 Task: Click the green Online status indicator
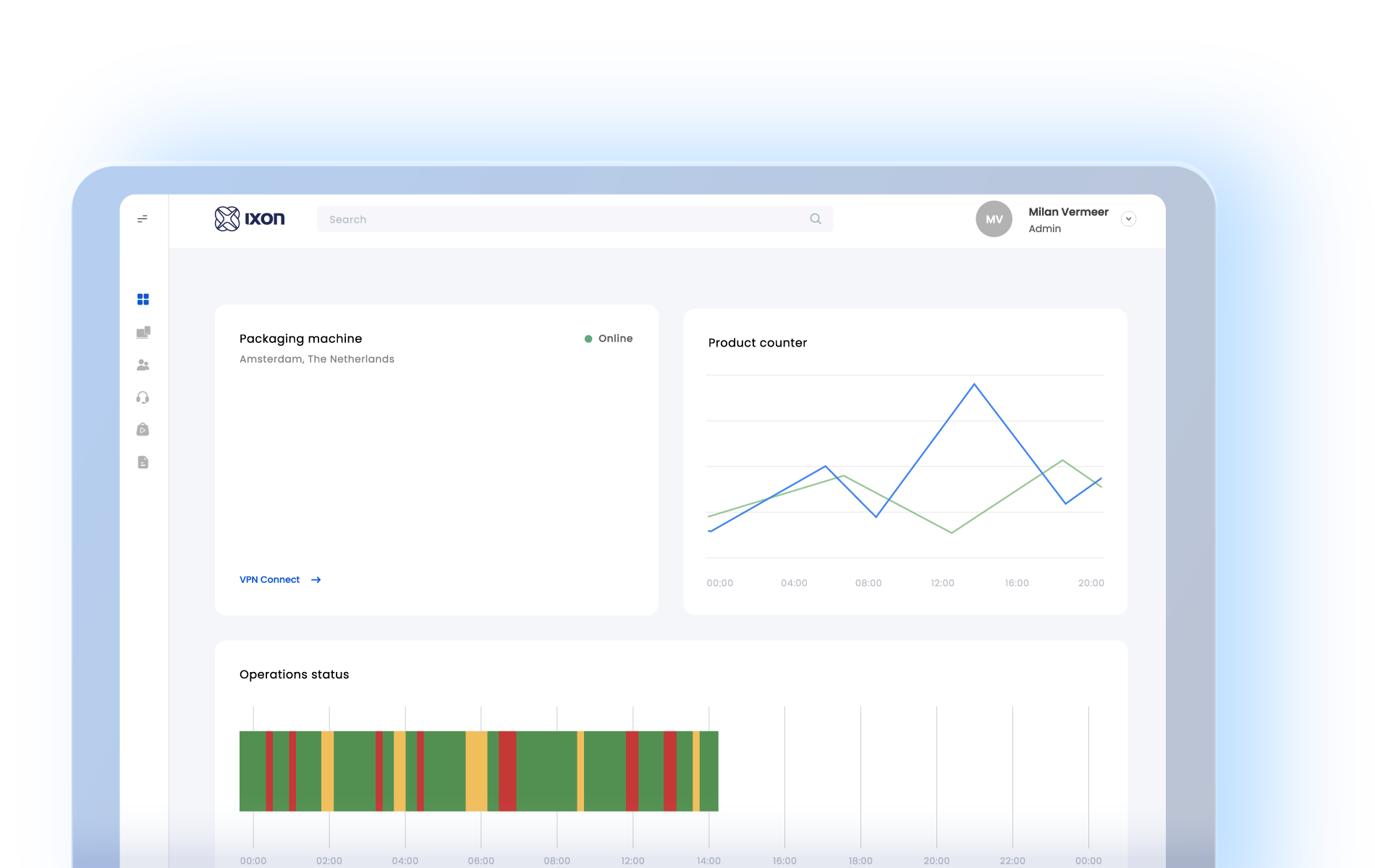pos(588,338)
